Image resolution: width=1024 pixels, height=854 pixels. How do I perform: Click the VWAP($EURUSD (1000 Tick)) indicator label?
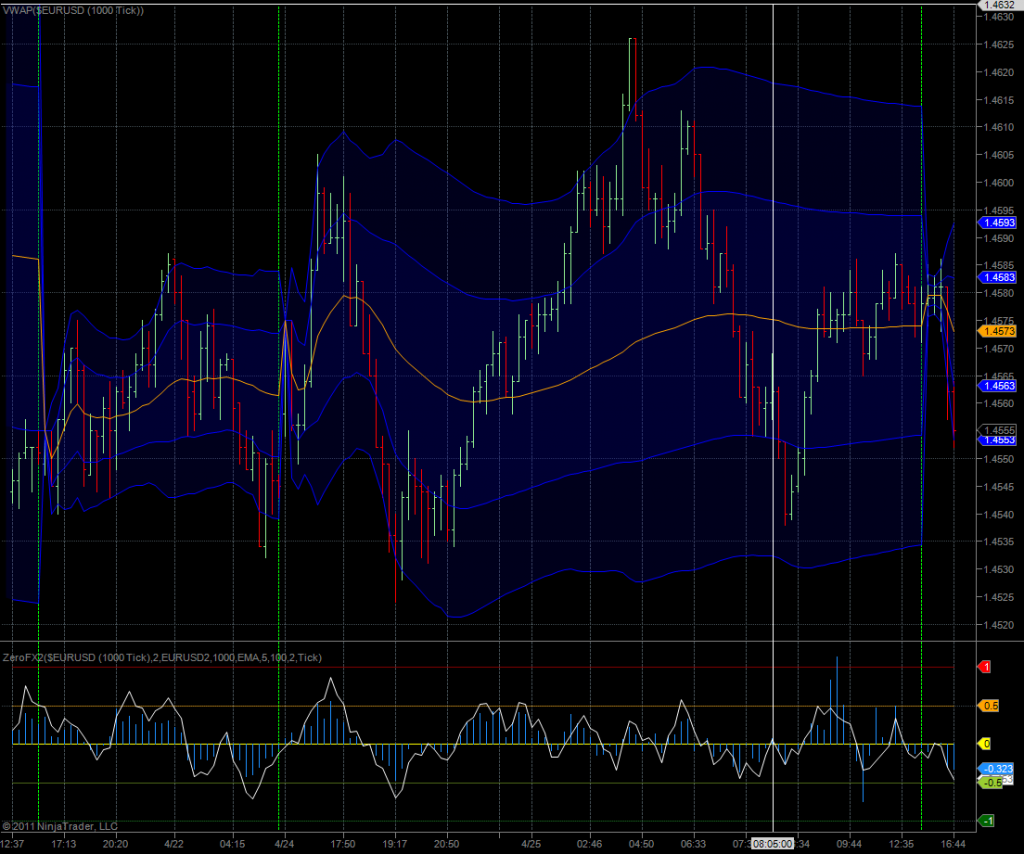(x=74, y=10)
